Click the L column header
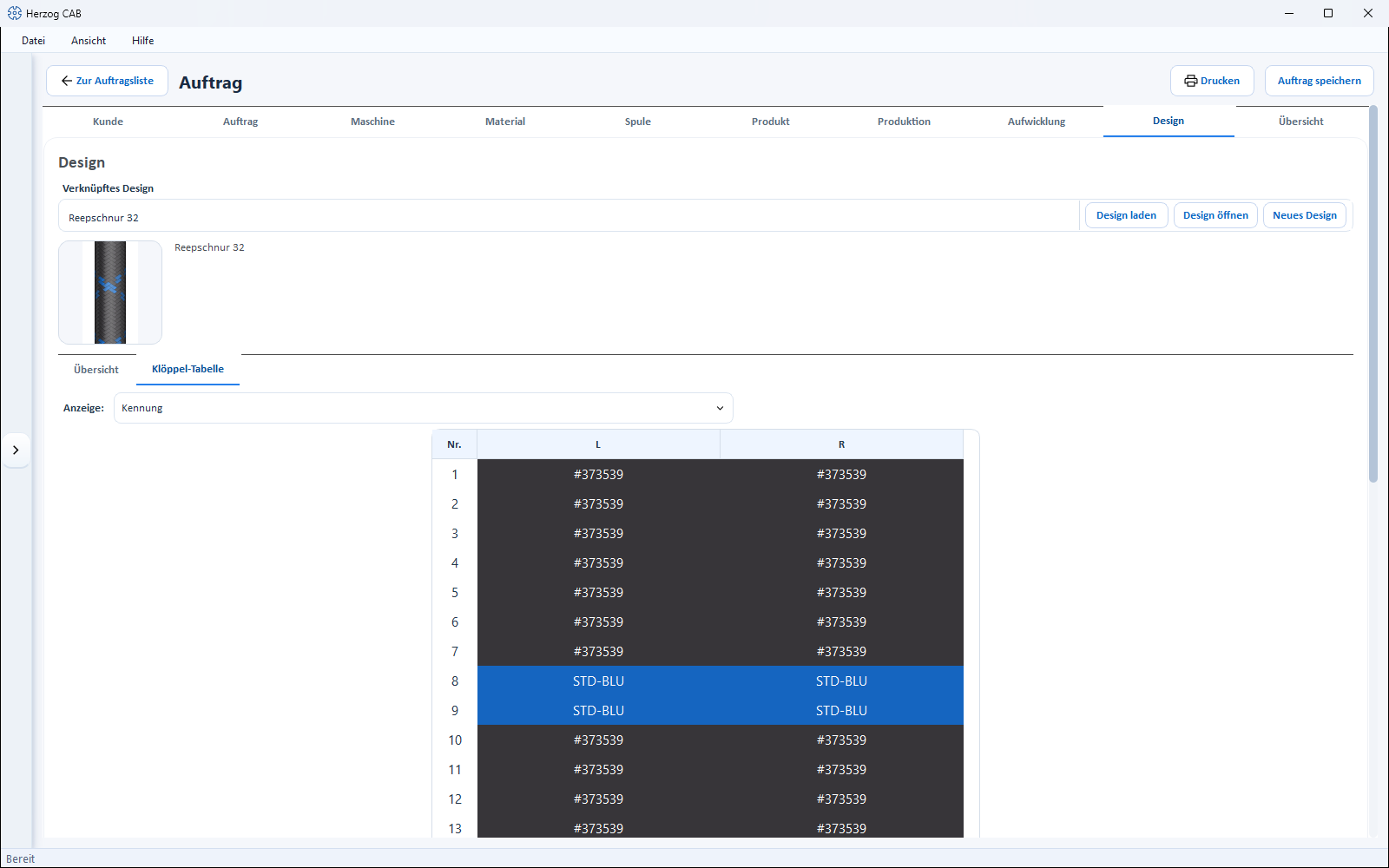The width and height of the screenshot is (1389, 868). point(598,444)
